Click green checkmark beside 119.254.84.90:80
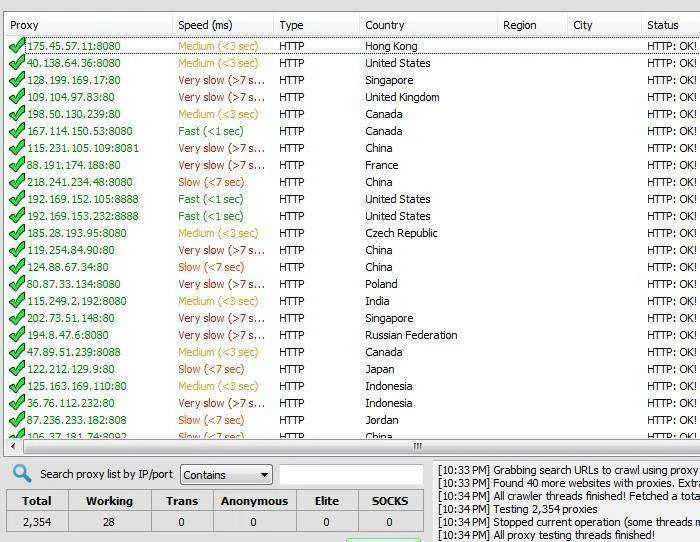The height and width of the screenshot is (542, 700). [x=17, y=250]
